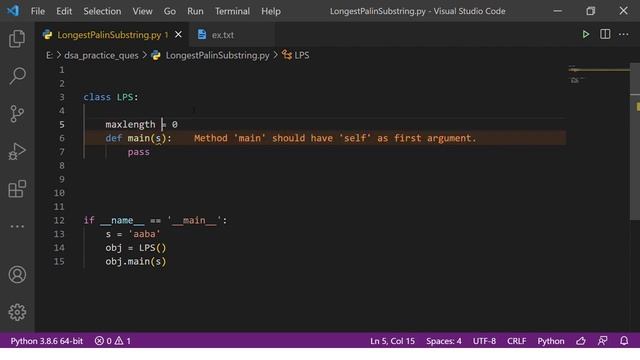Click the 'obj = LPS()' line
The width and height of the screenshot is (640, 360).
tap(136, 248)
